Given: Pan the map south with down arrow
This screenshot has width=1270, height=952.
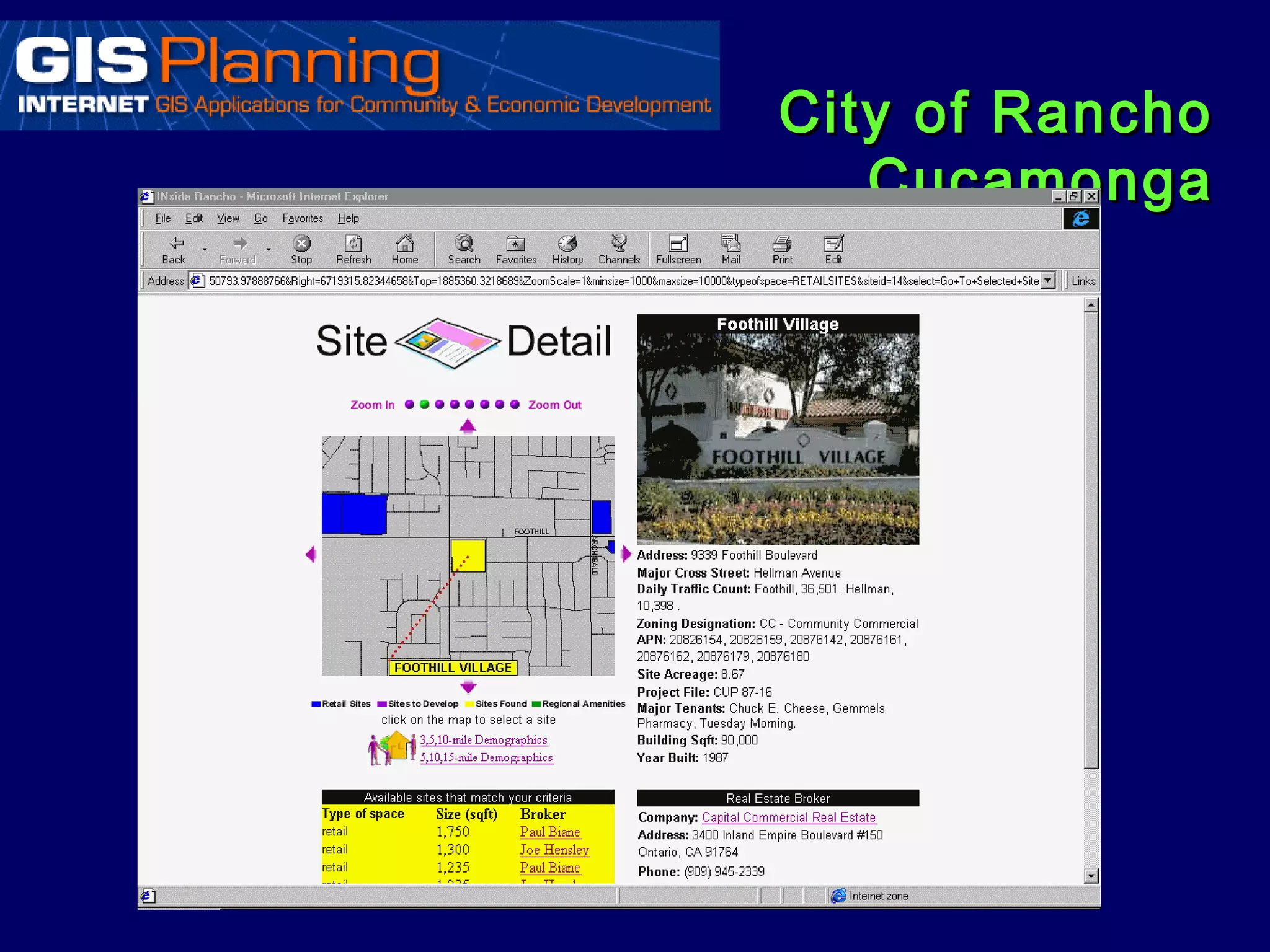Looking at the screenshot, I should 468,687.
